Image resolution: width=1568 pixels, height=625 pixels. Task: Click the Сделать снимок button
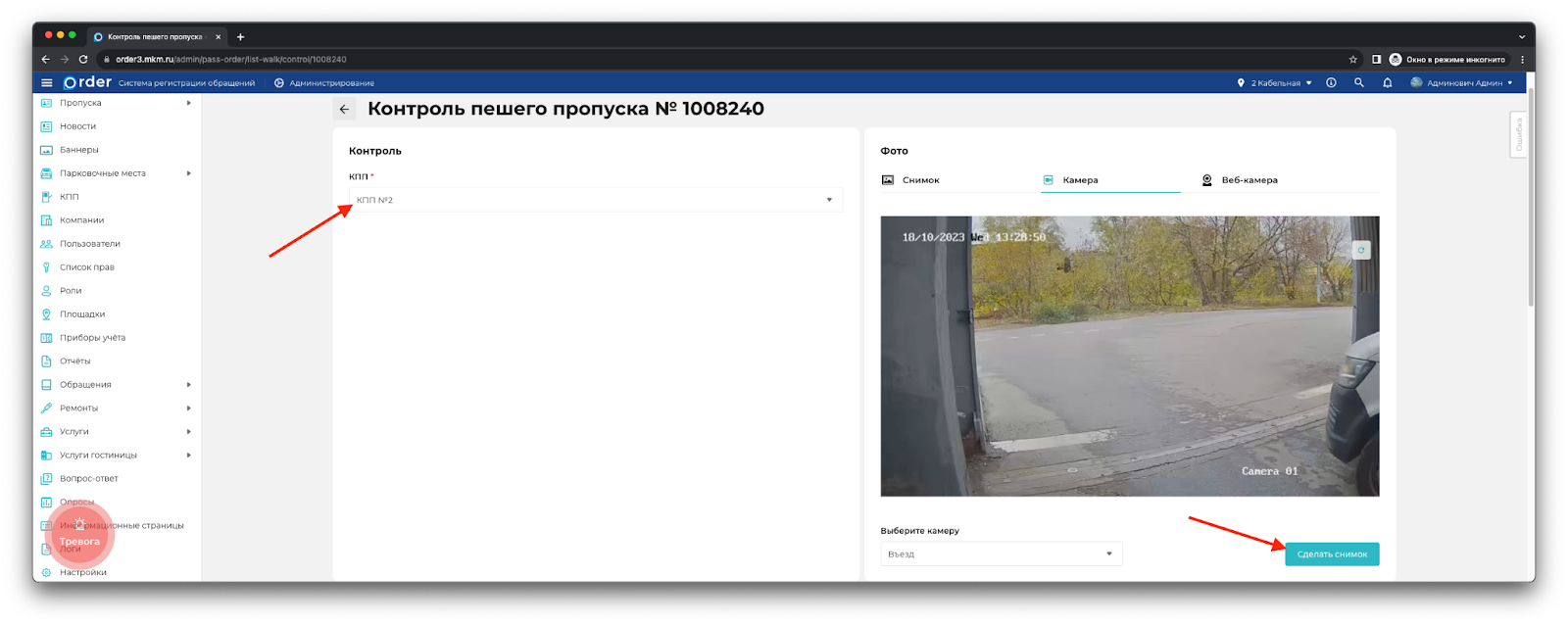click(1331, 554)
